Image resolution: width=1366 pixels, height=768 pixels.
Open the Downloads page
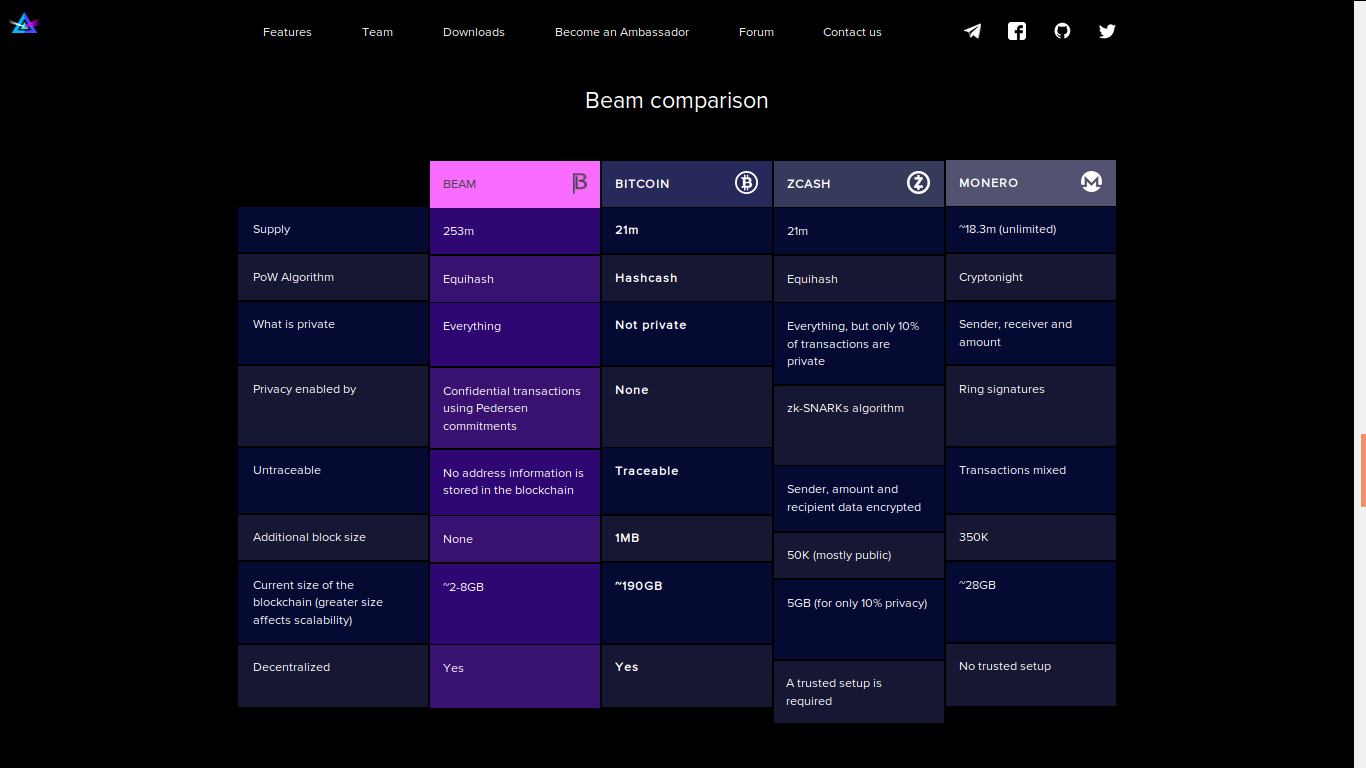(474, 32)
